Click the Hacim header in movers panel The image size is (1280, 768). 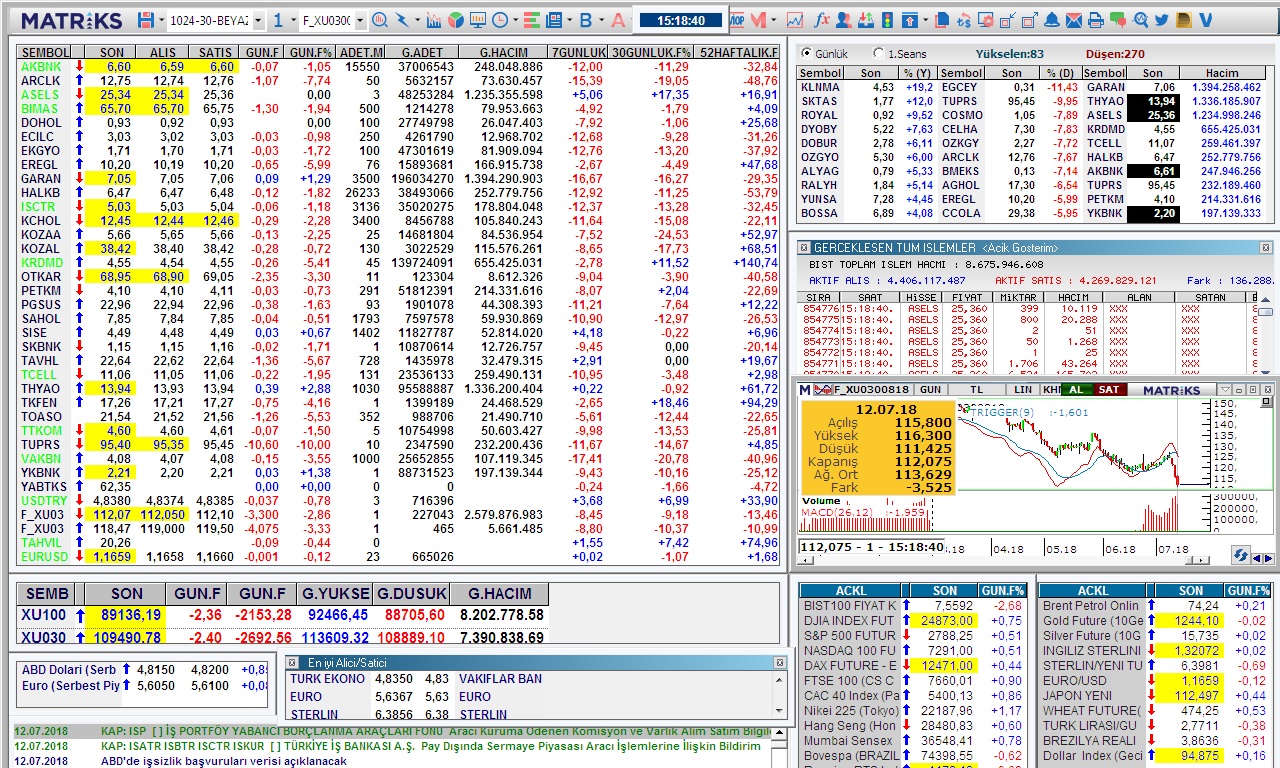click(1221, 73)
